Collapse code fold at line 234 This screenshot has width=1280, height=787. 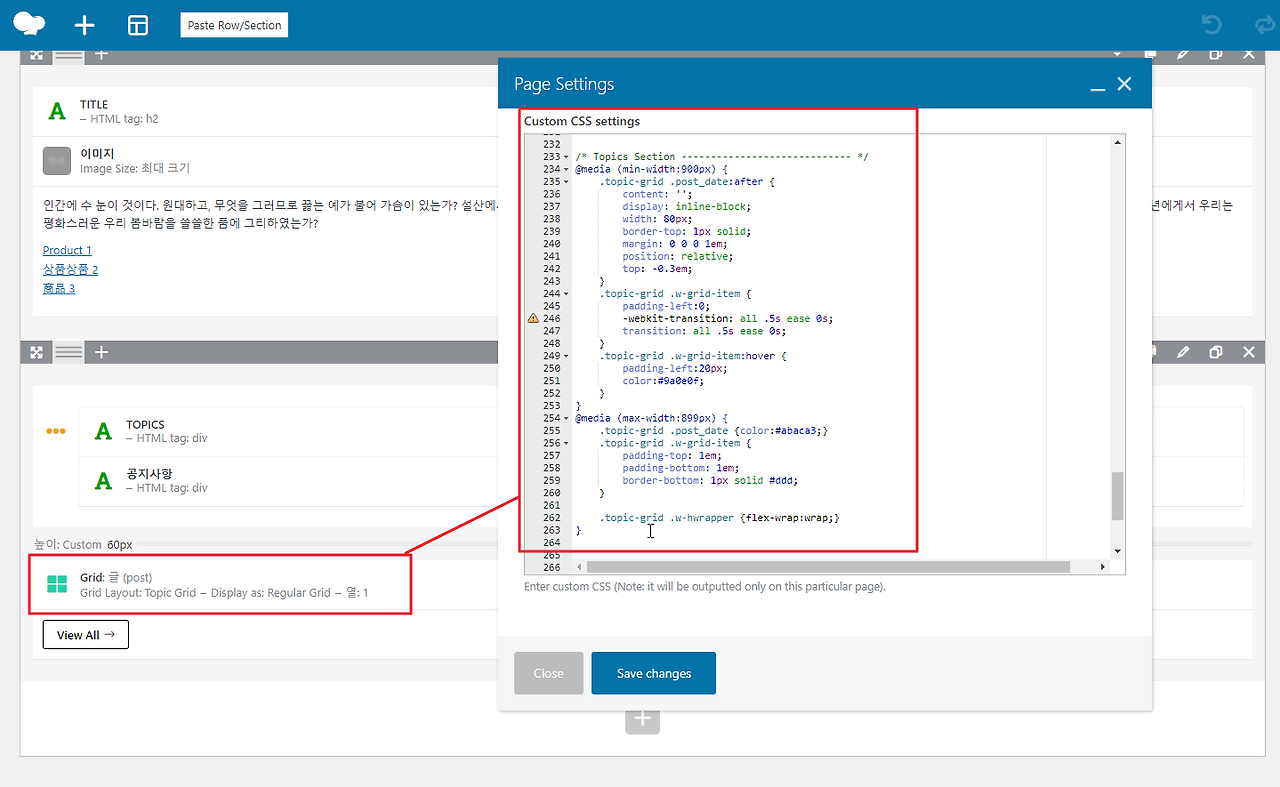[x=567, y=169]
